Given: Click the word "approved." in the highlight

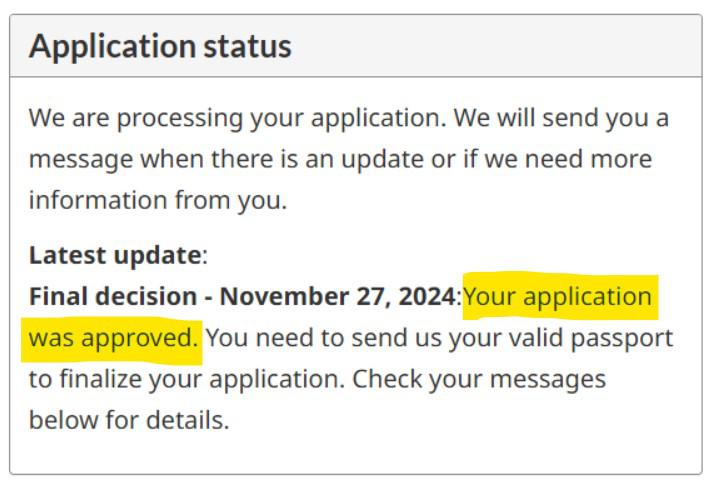Looking at the screenshot, I should [141, 338].
